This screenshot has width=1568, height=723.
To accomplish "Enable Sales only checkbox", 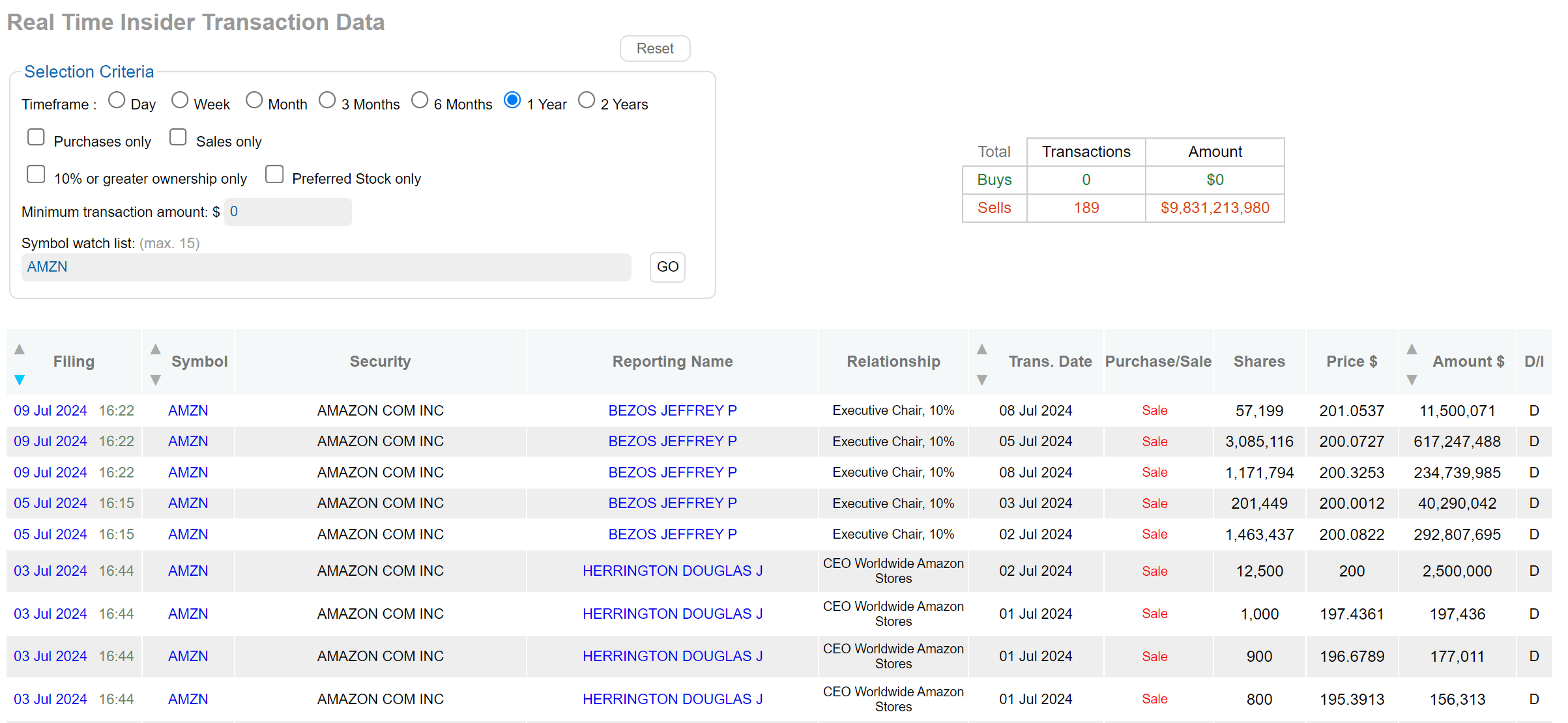I will tap(178, 137).
